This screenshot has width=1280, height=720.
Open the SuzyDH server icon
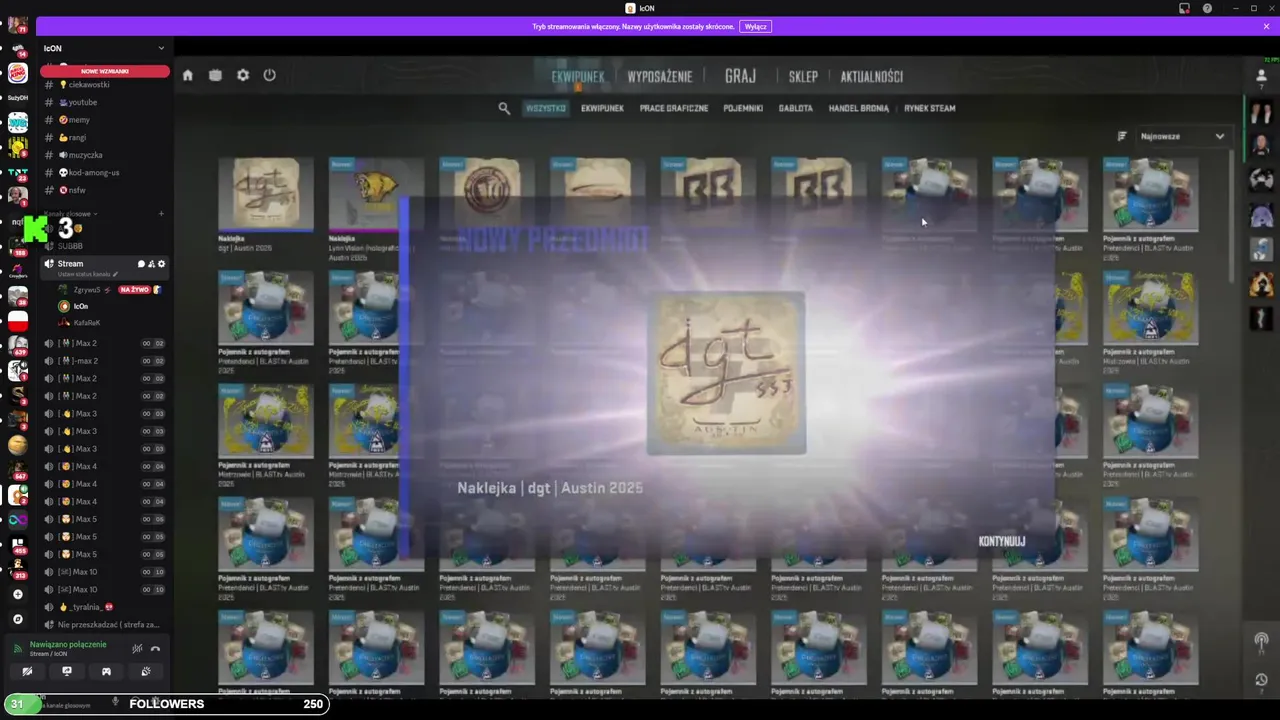[17, 98]
